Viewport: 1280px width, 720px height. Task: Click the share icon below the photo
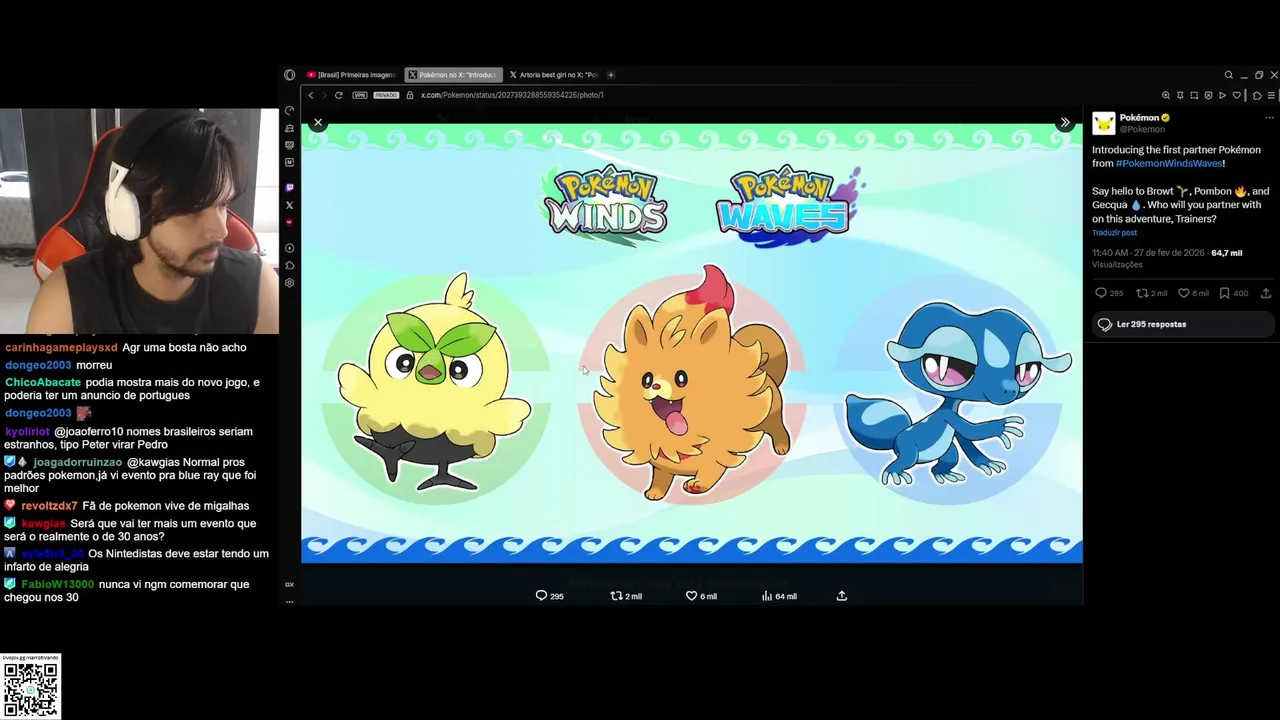842,595
